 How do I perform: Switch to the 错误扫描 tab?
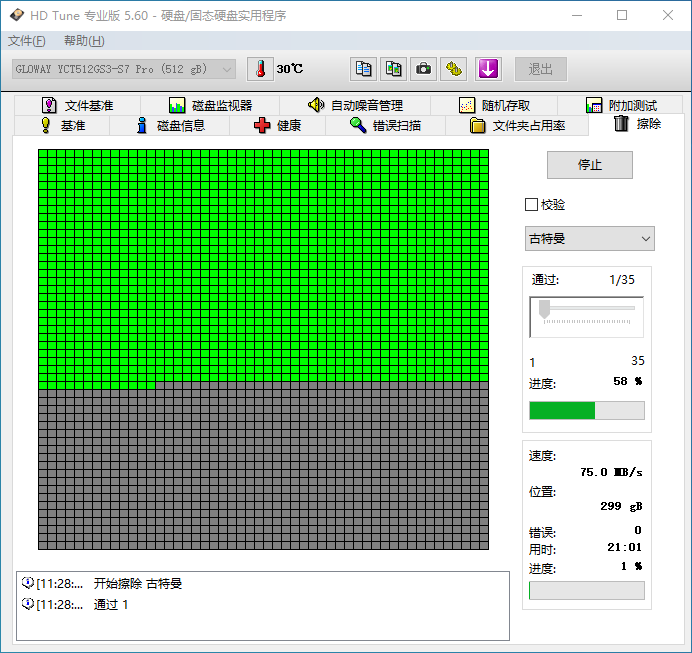tap(386, 125)
